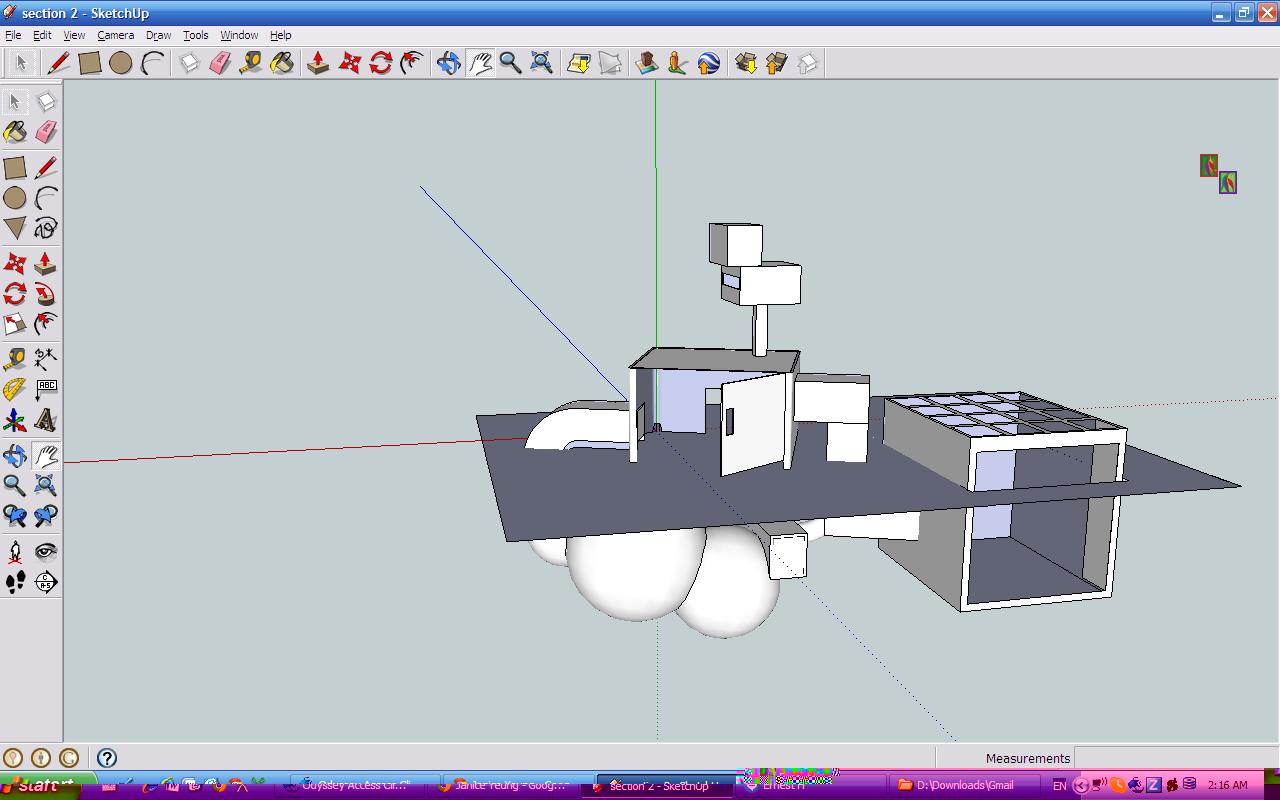
Task: Activate the Orbit tool
Action: 15,455
